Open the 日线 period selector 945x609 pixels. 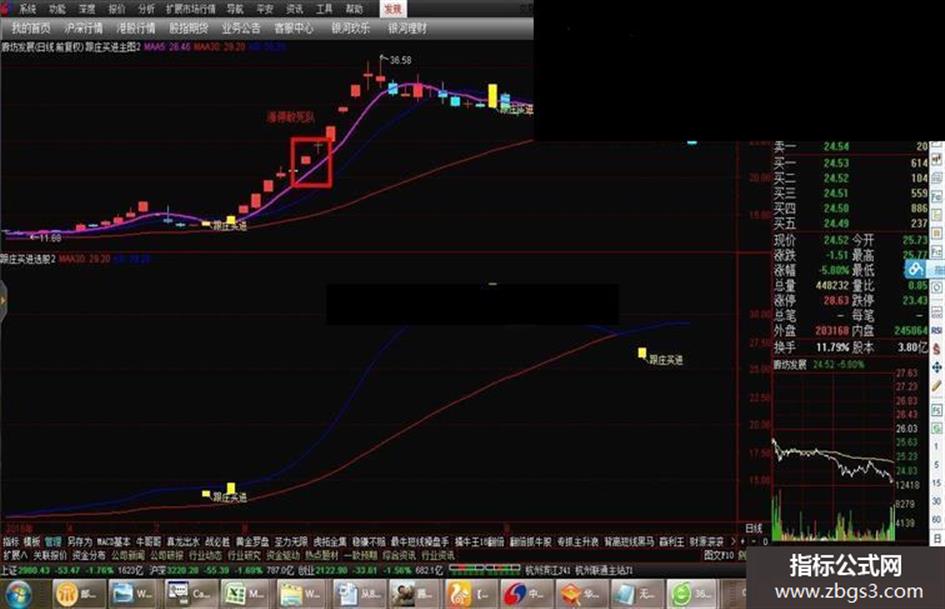[x=753, y=528]
